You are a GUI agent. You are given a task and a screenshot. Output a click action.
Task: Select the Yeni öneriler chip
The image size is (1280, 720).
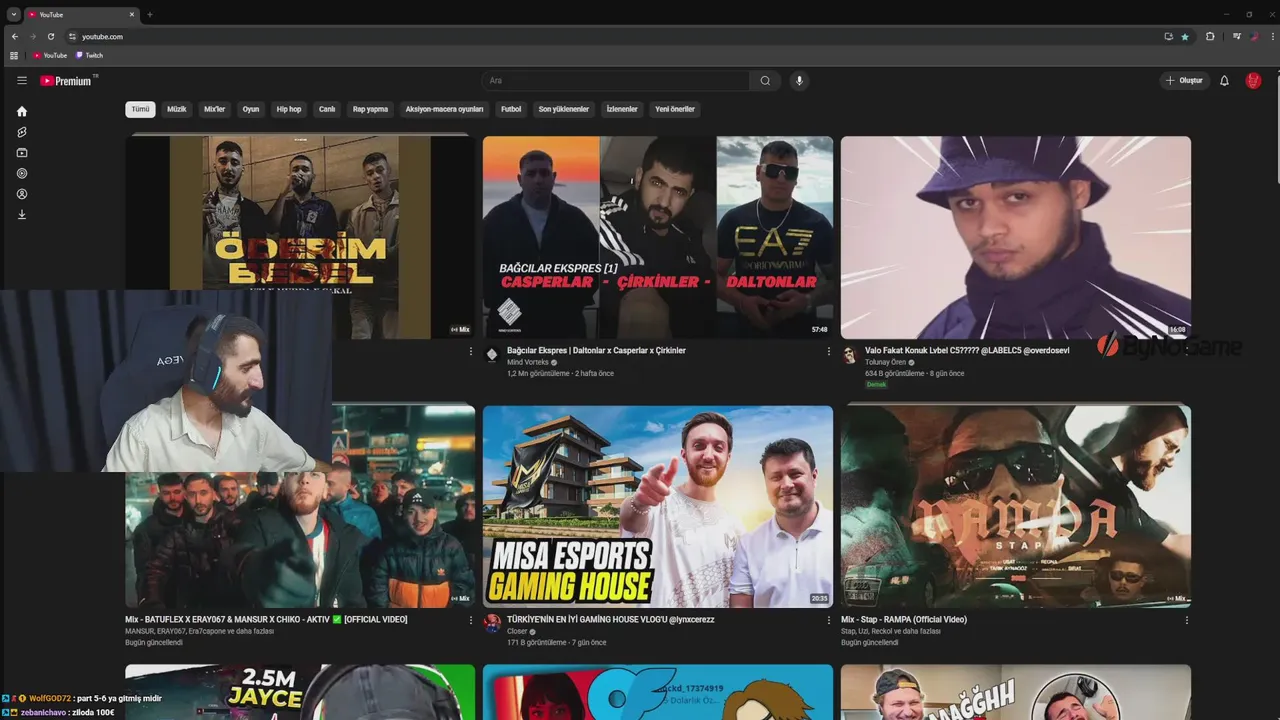pyautogui.click(x=675, y=109)
